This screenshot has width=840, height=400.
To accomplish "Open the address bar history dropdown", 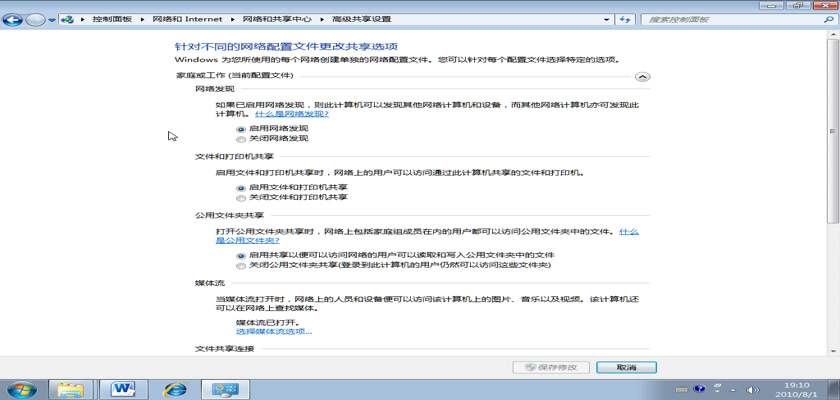I will (606, 19).
